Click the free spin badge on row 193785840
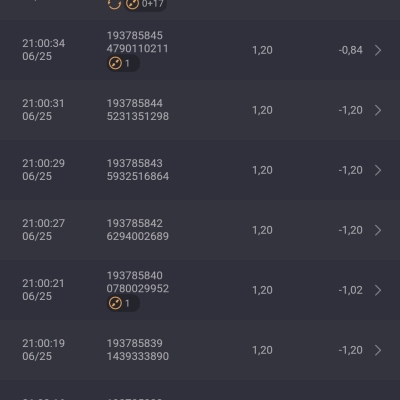The width and height of the screenshot is (400, 400). (x=123, y=303)
